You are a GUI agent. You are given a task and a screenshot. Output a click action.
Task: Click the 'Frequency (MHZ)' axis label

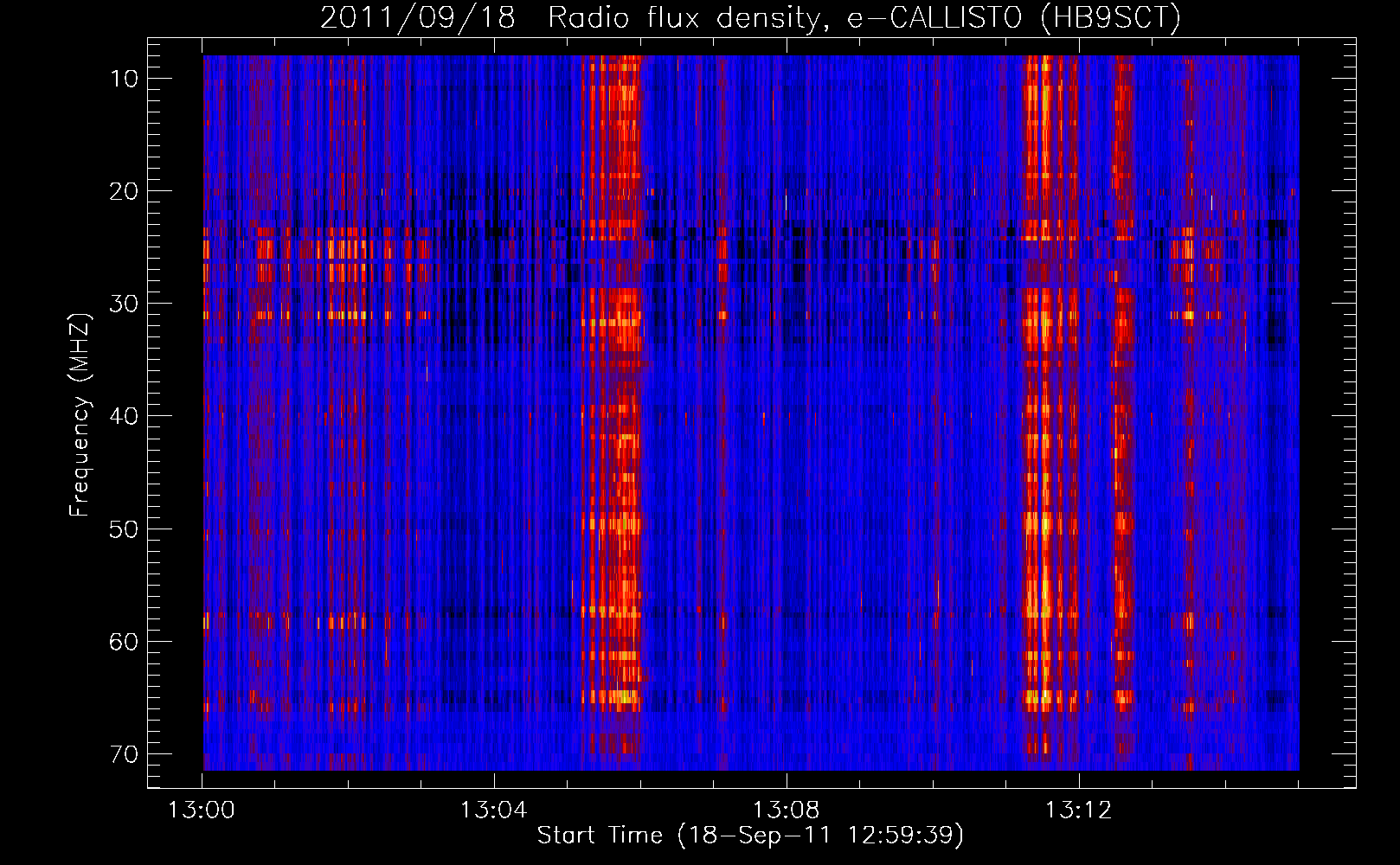(80, 415)
